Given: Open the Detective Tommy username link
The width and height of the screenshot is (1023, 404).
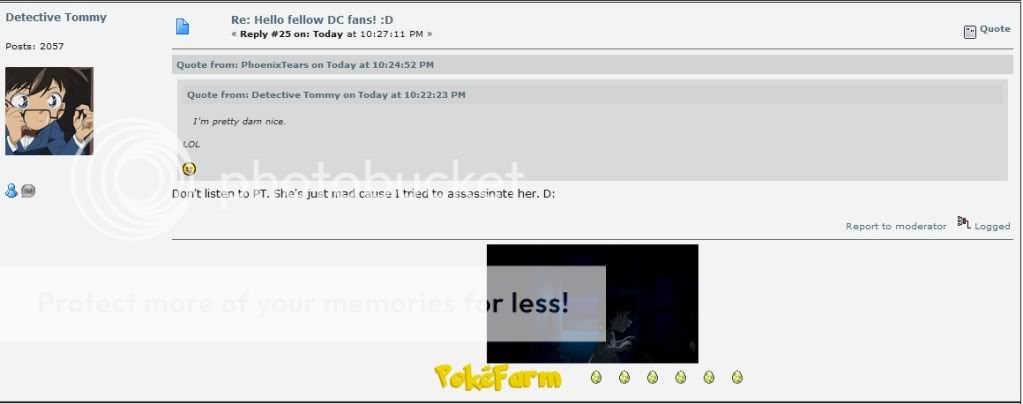Looking at the screenshot, I should coord(55,18).
